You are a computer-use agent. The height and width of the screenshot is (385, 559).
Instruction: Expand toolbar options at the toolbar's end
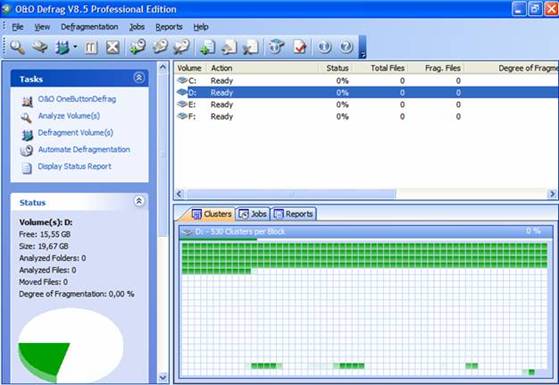coord(362,47)
